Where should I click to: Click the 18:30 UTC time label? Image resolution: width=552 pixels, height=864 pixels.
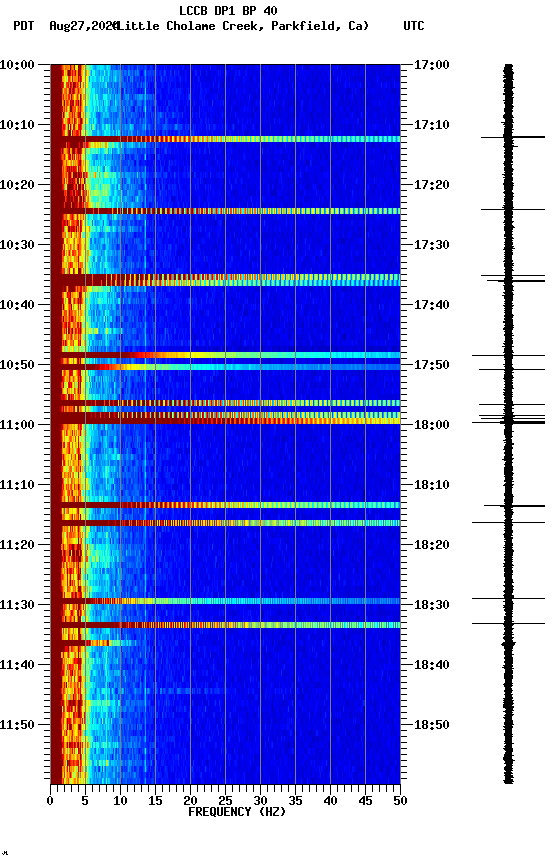point(432,606)
